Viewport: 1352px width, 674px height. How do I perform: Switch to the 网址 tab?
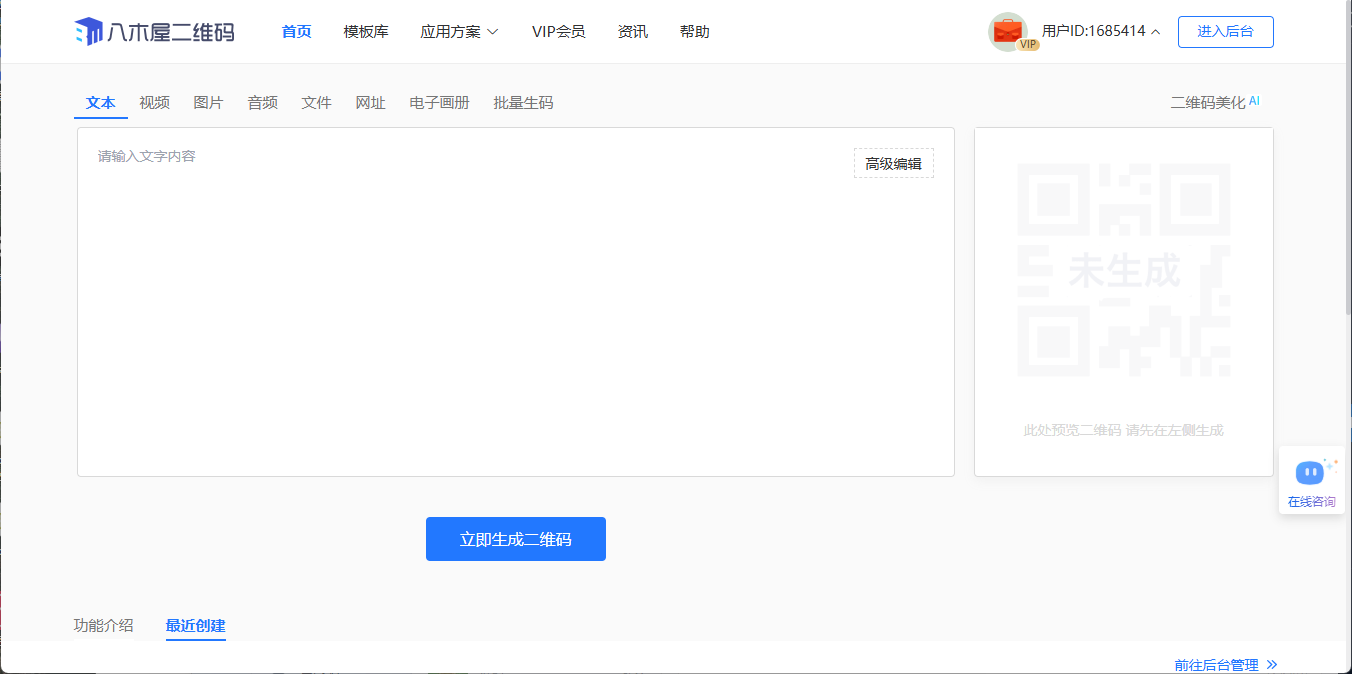(x=371, y=103)
